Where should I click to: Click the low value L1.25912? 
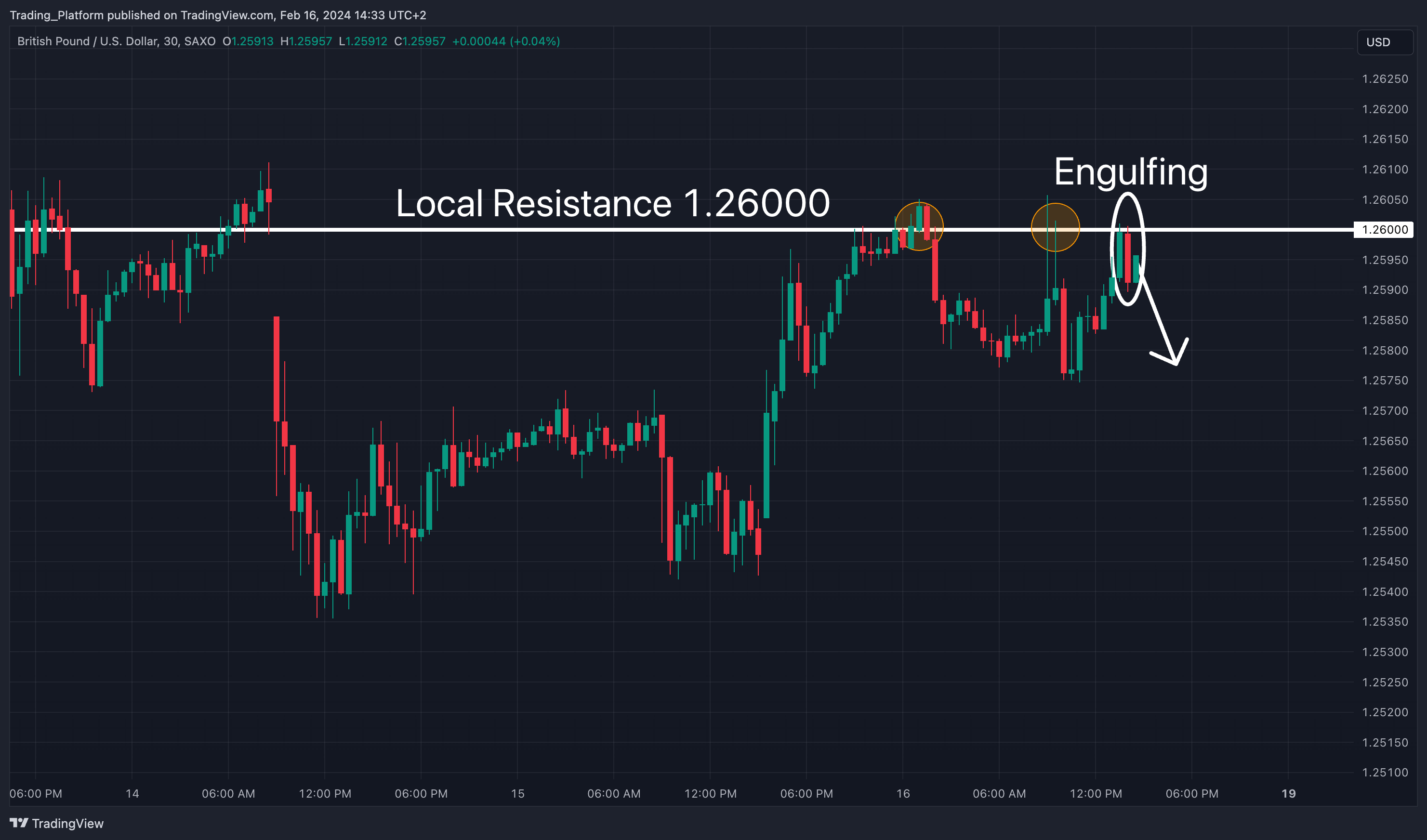click(363, 41)
